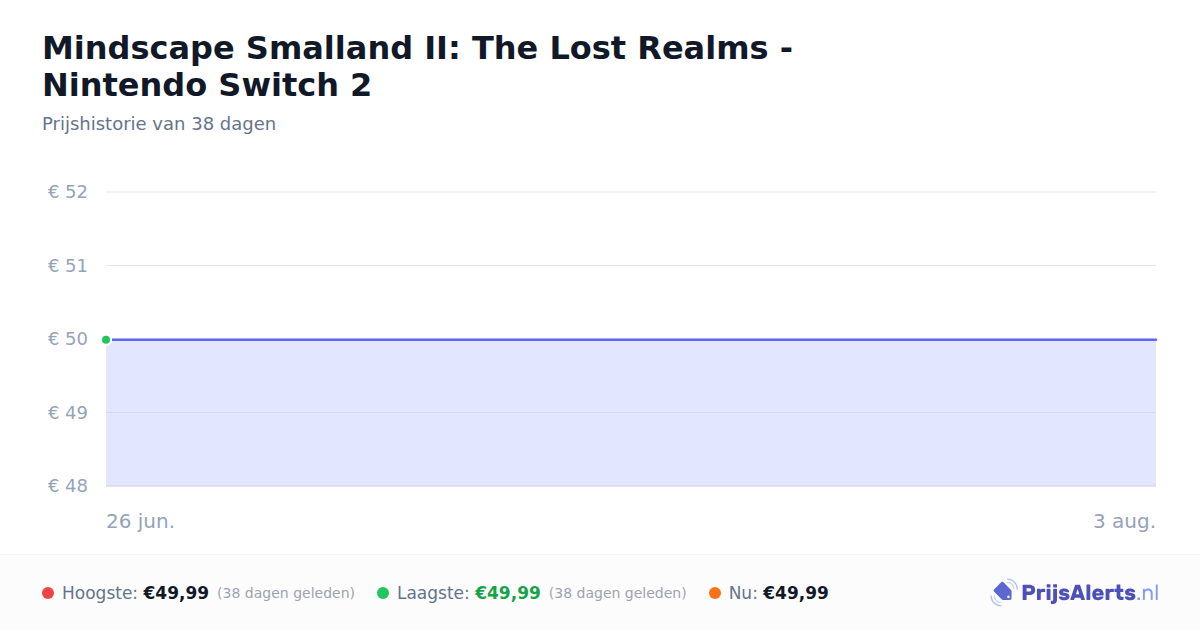Select the green data point at 26 jun.

106,340
